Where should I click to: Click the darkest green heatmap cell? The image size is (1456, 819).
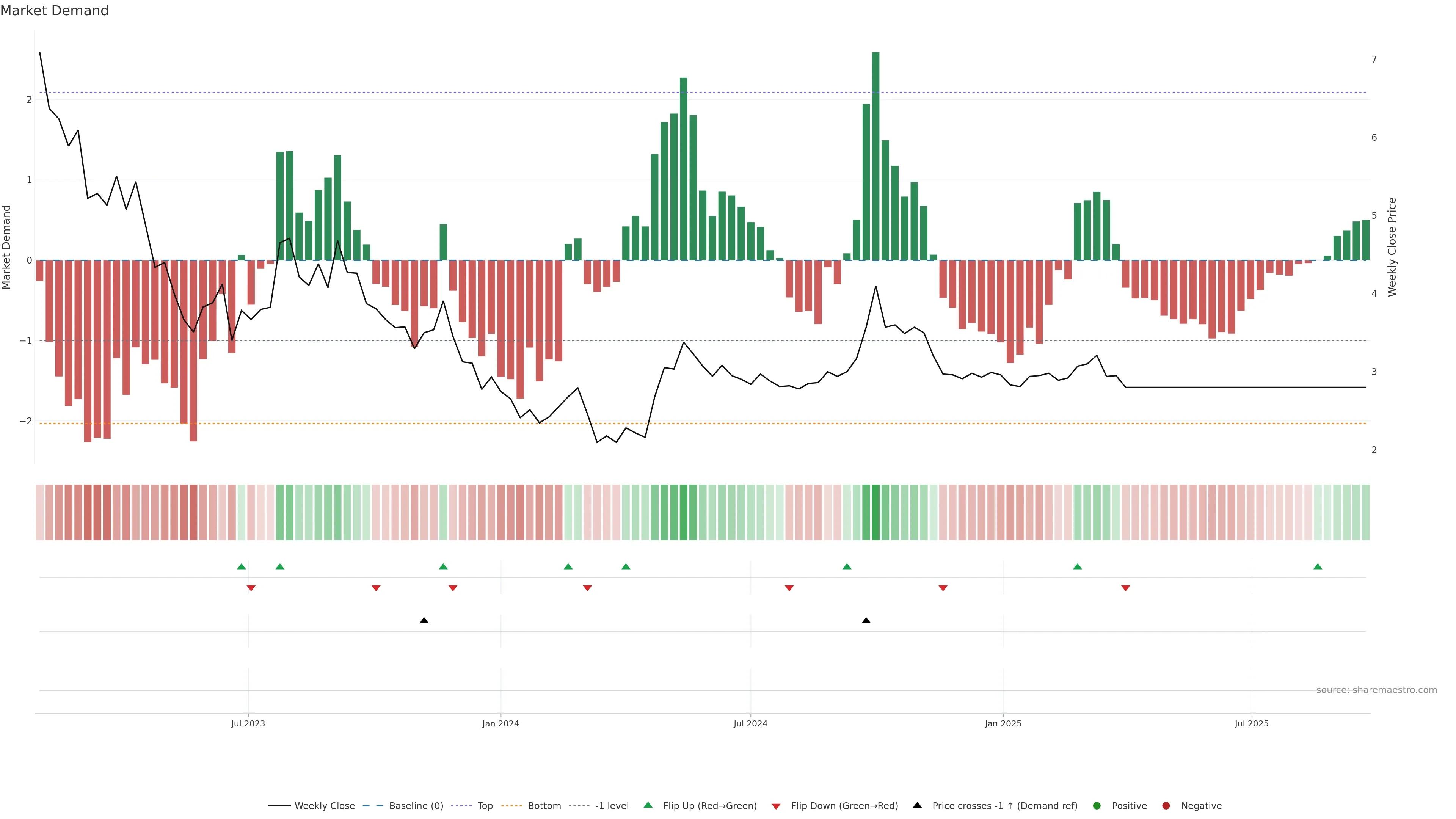875,512
